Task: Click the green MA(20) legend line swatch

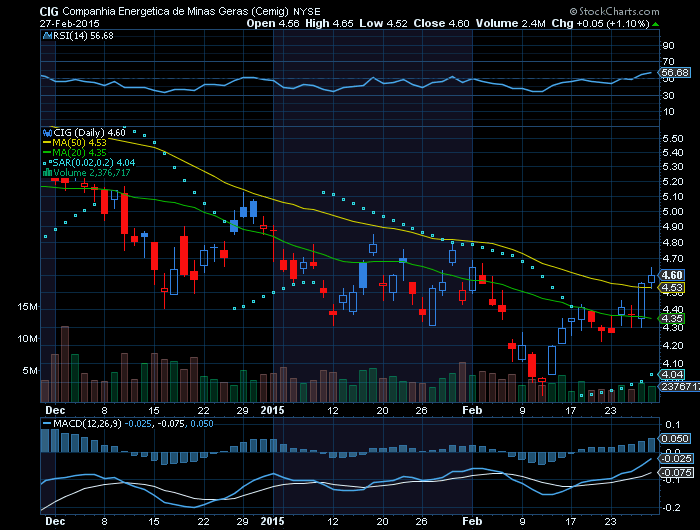Action: 47,153
